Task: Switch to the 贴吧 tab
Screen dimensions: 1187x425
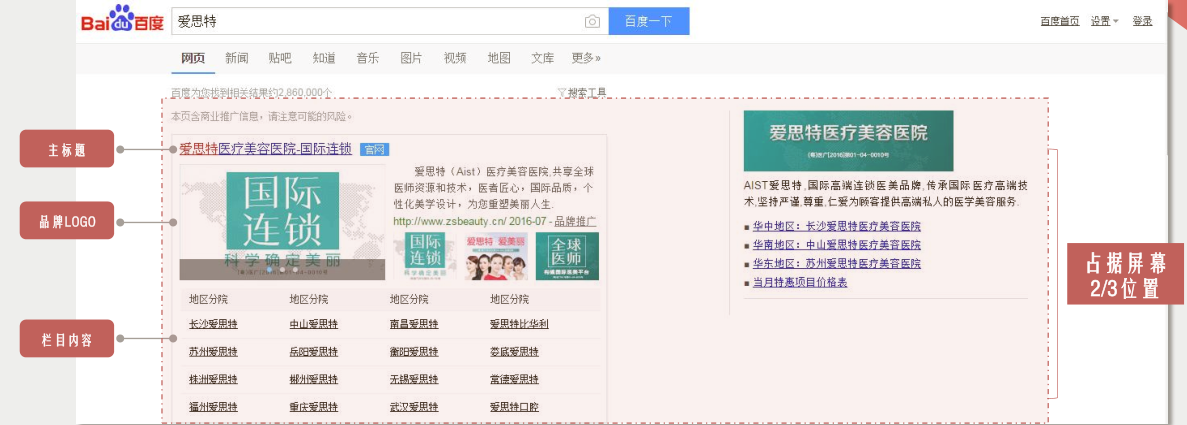Action: 280,58
